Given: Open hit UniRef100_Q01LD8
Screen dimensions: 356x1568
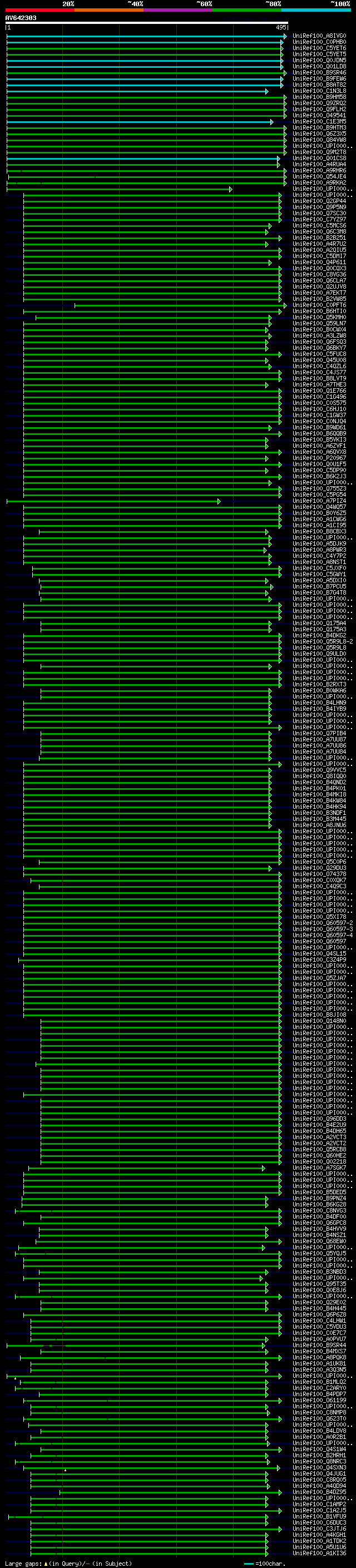Looking at the screenshot, I should [x=319, y=66].
